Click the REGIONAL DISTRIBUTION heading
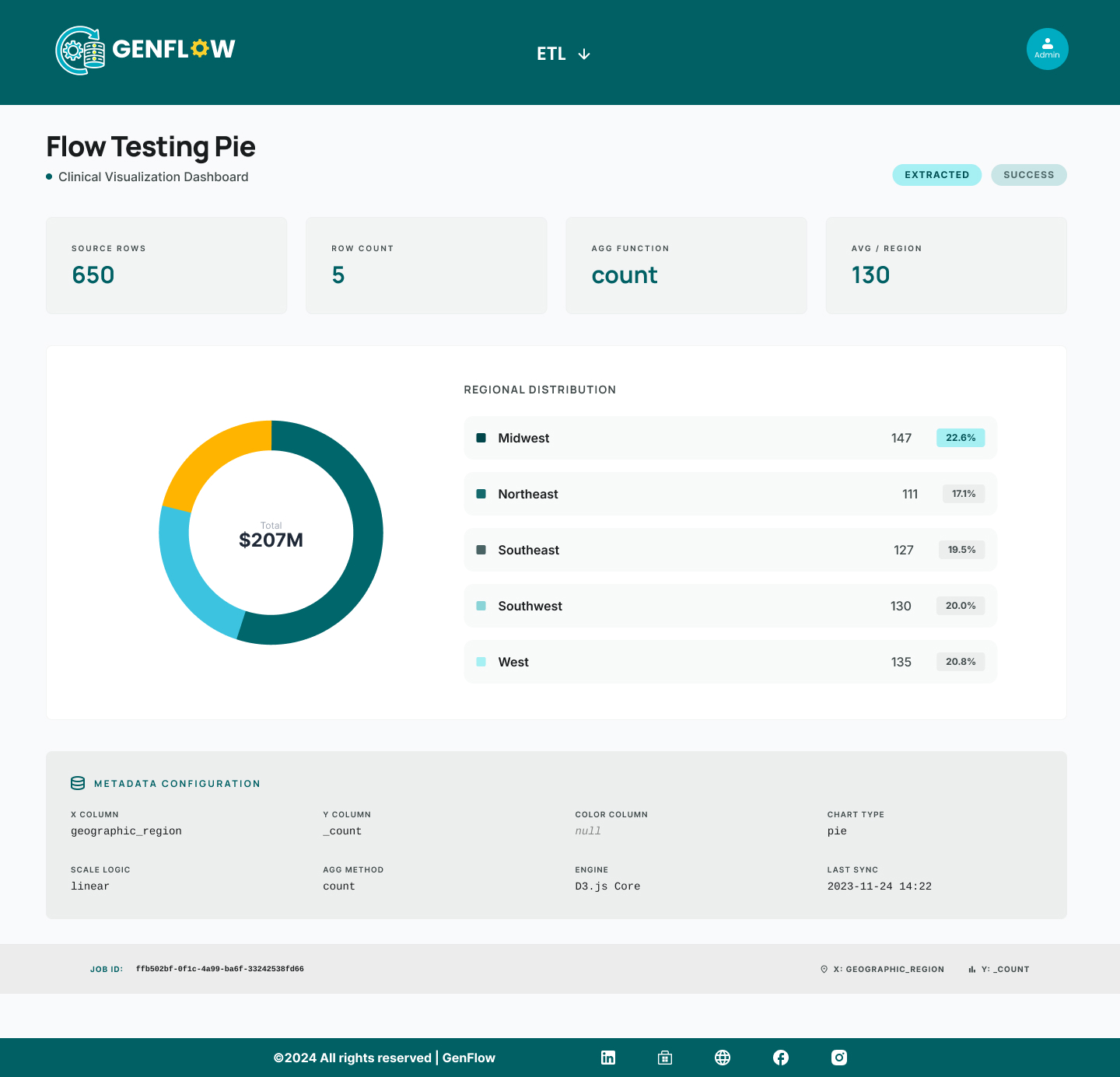 (540, 390)
